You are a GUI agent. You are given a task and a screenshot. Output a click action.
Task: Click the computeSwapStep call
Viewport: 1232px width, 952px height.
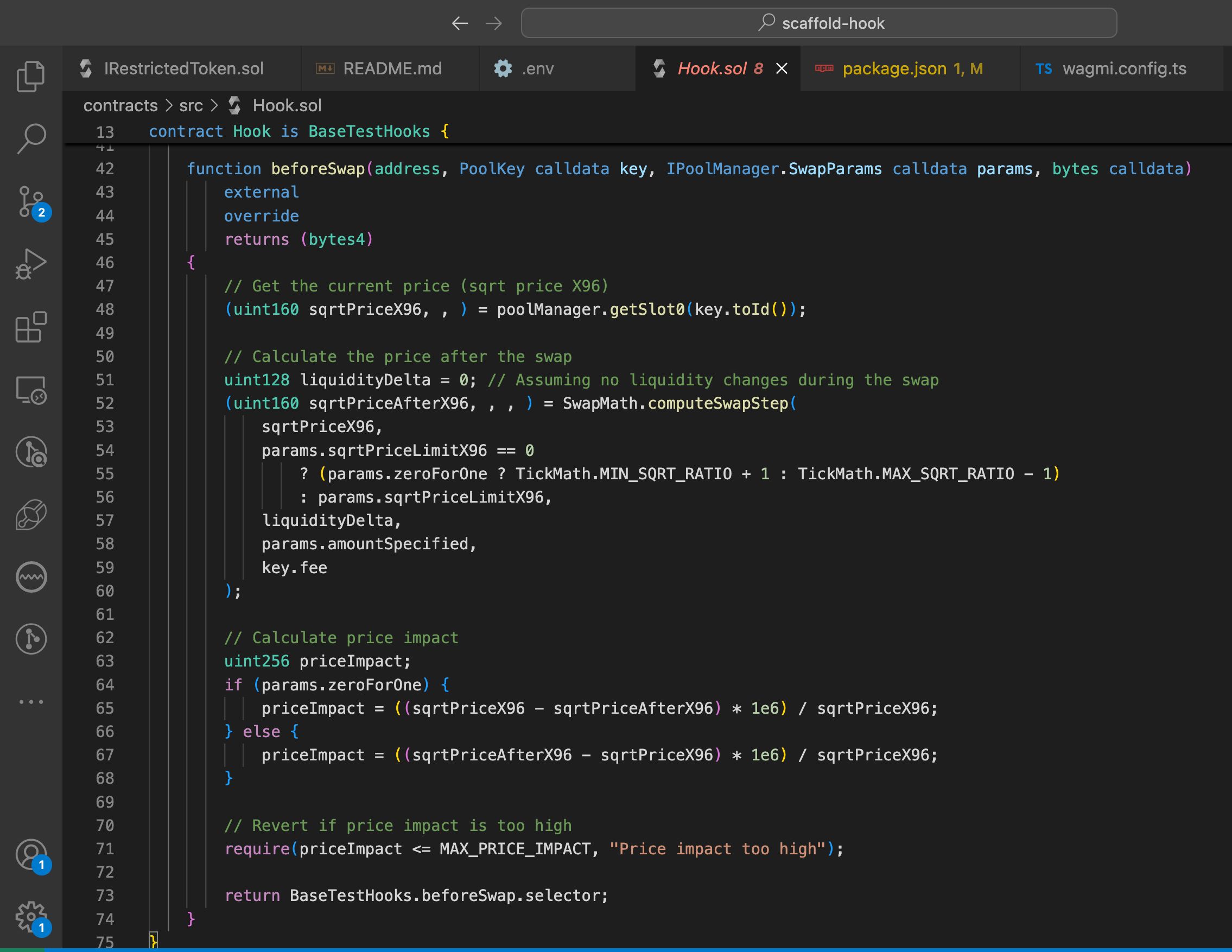pyautogui.click(x=717, y=403)
